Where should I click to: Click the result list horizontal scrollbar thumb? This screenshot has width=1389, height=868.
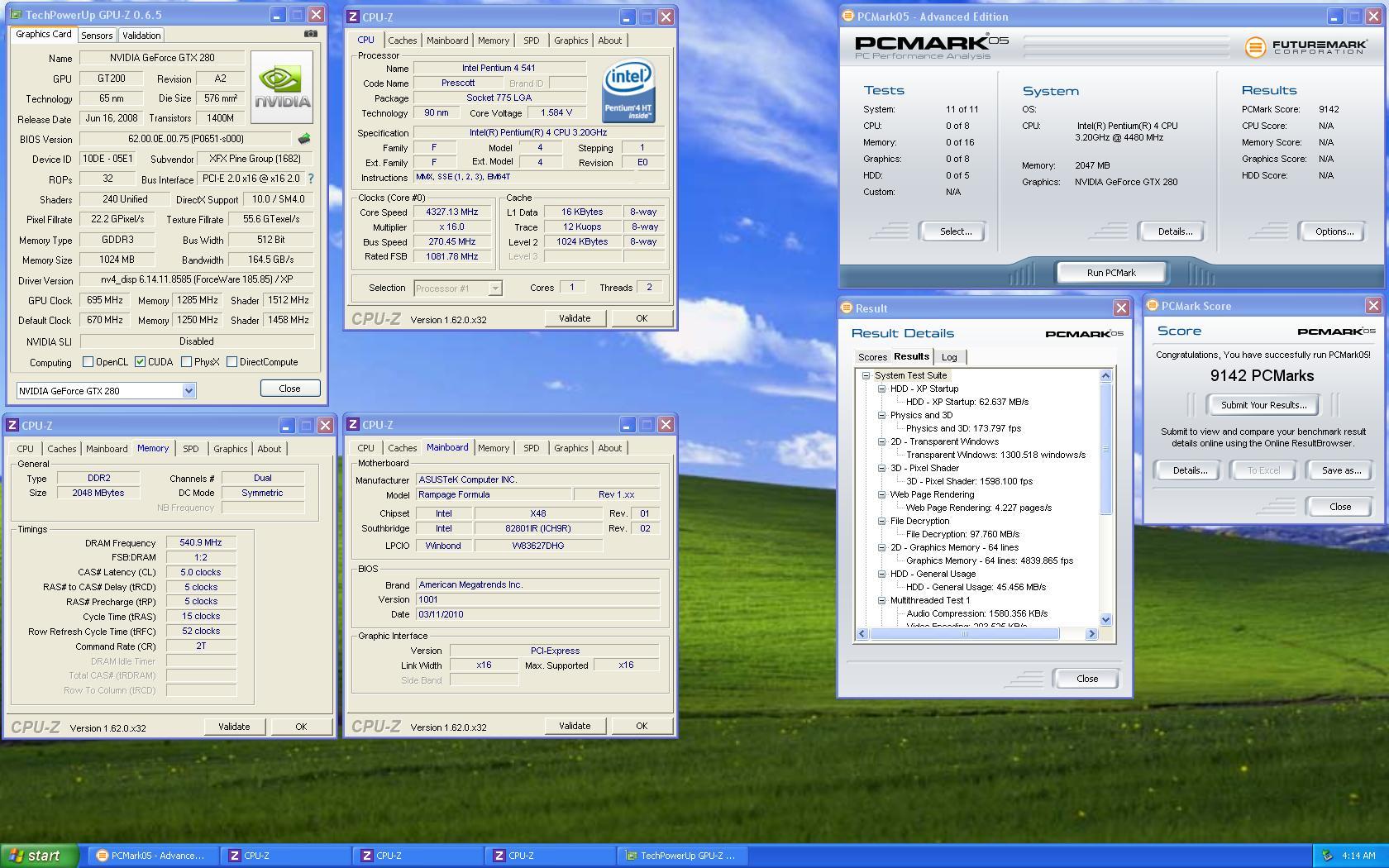(964, 634)
